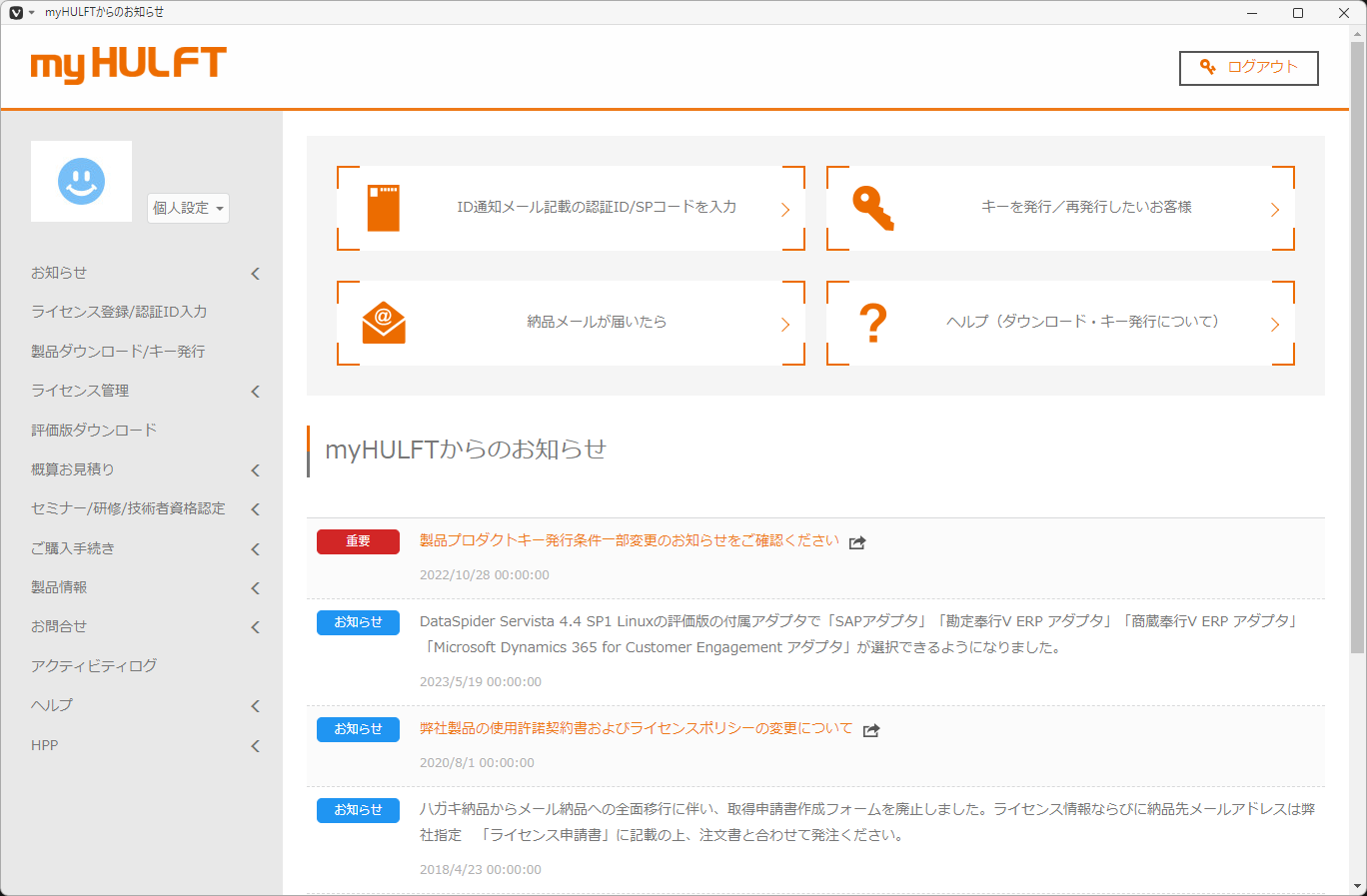1367x896 pixels.
Task: Click the V icon in the title bar
Action: click(x=14, y=13)
